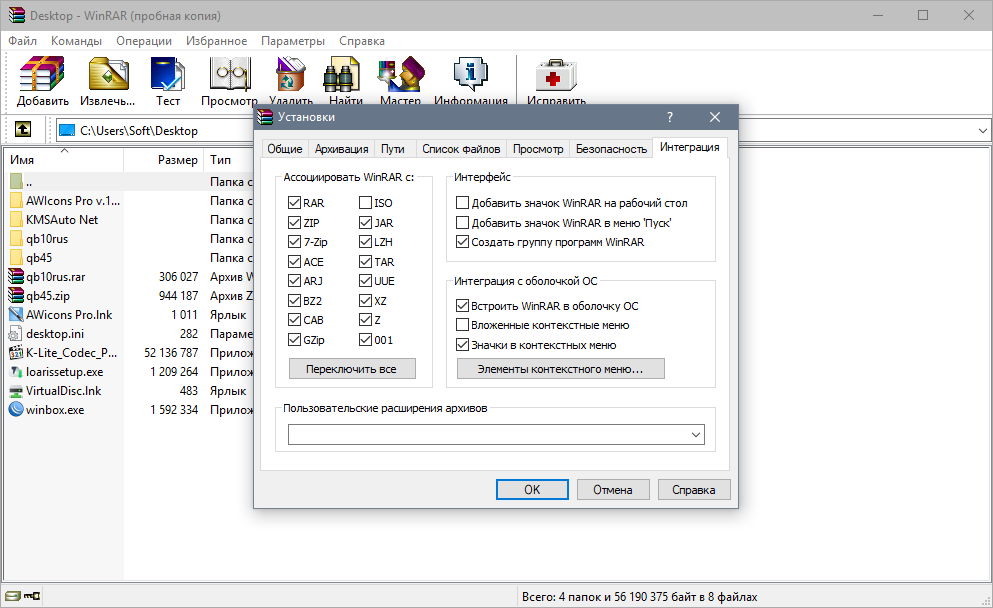
Task: Click the qb45.zip archive icon
Action: pyautogui.click(x=16, y=296)
